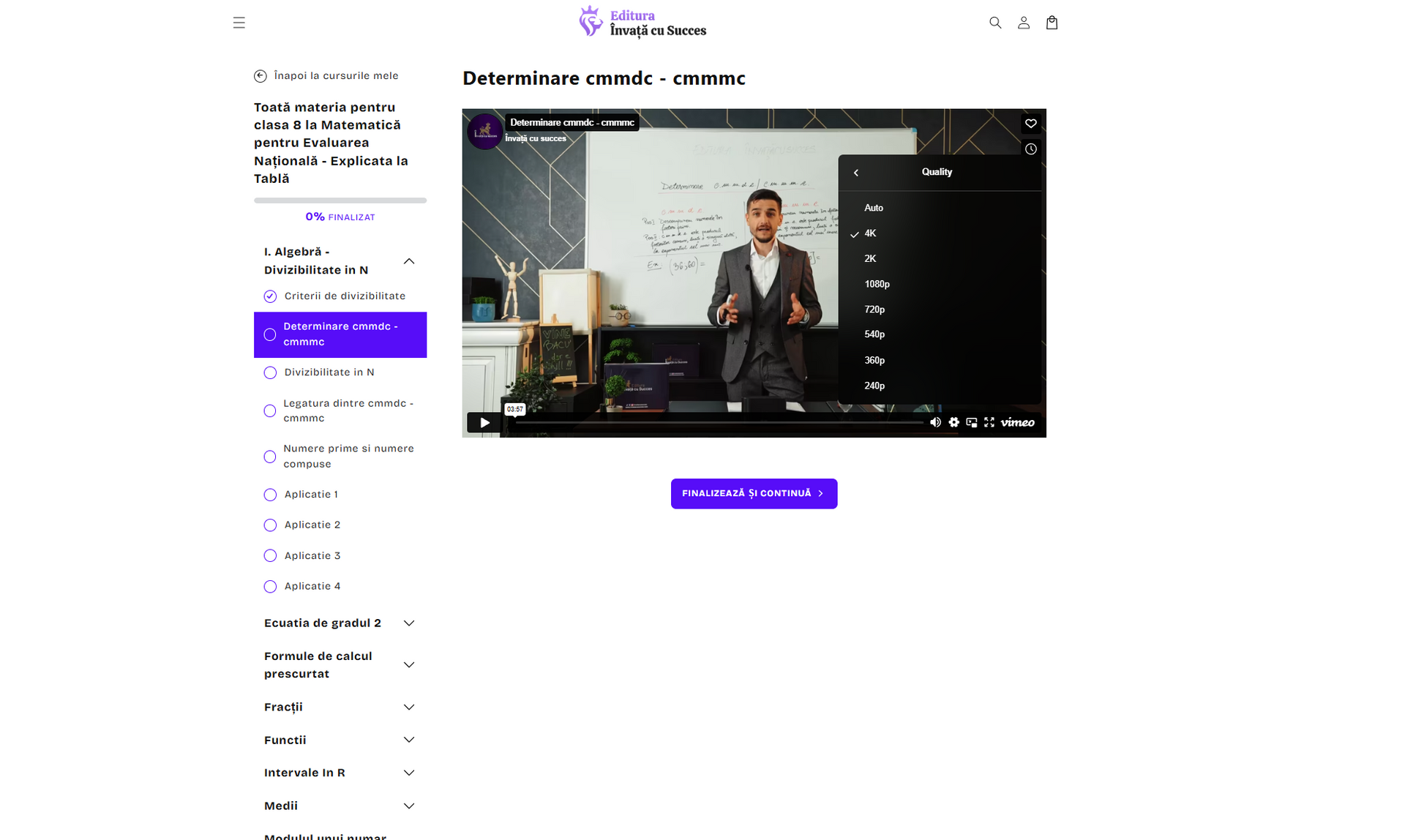Go to Înapoi la cursurile mele
The image size is (1424, 840).
336,76
